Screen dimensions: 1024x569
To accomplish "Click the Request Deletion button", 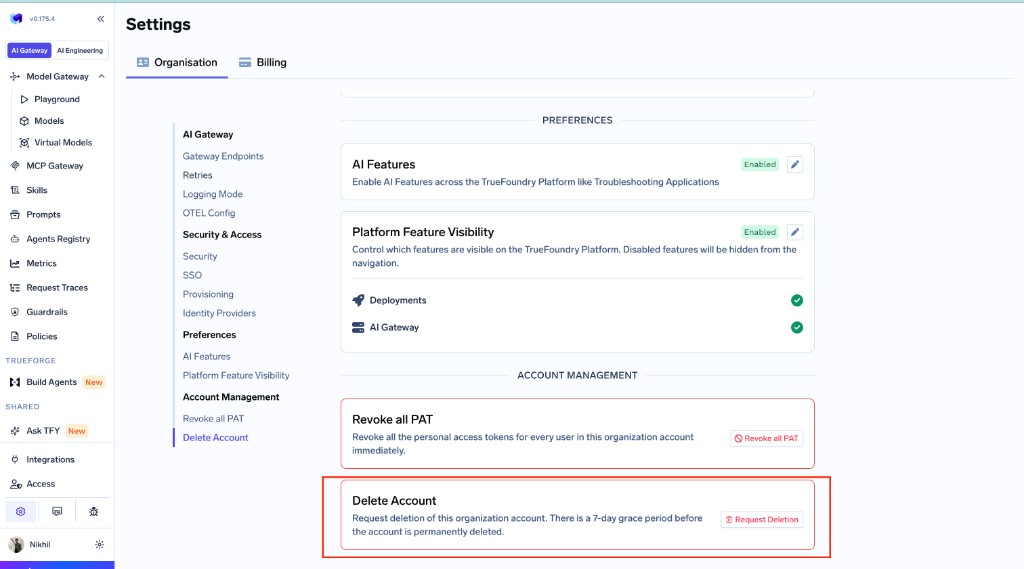I will (x=761, y=519).
